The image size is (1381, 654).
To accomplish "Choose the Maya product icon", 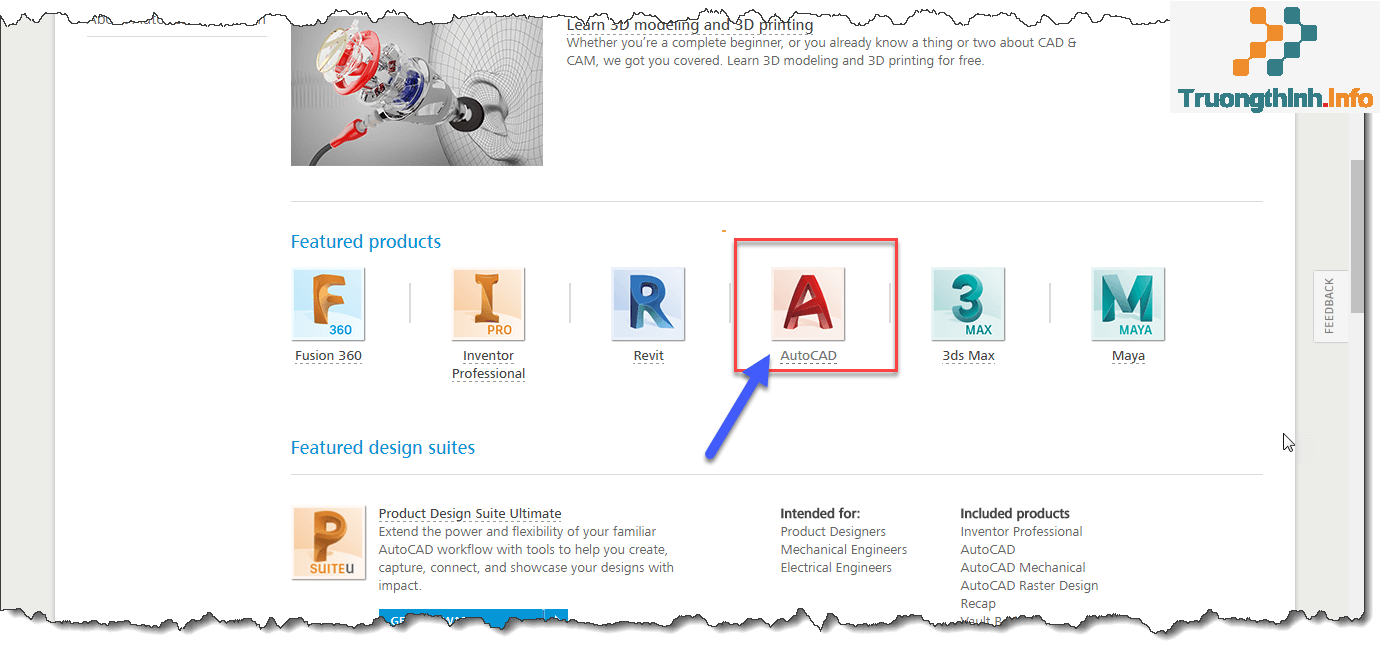I will [1128, 304].
